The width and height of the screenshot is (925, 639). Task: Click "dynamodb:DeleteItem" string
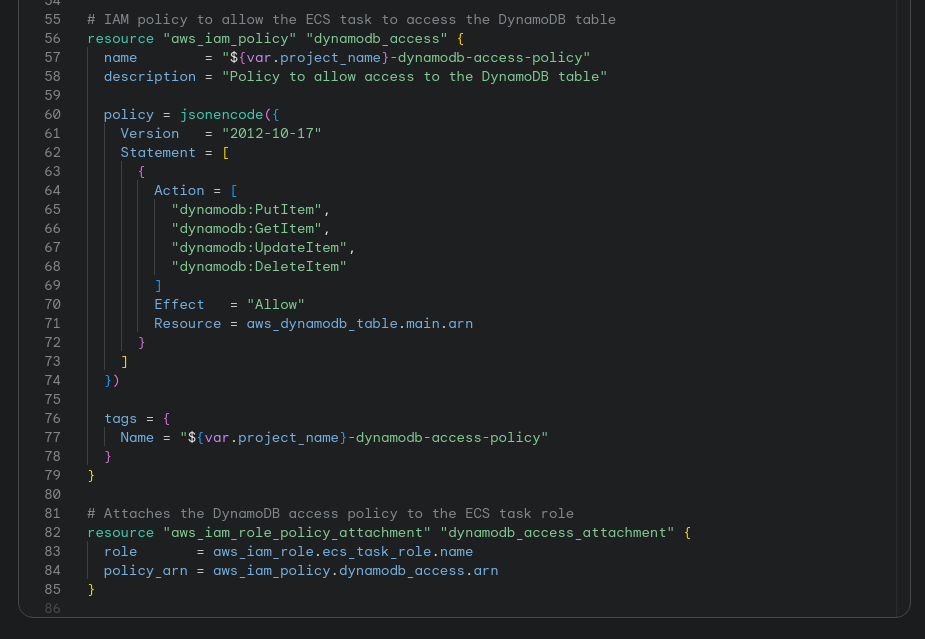point(259,267)
